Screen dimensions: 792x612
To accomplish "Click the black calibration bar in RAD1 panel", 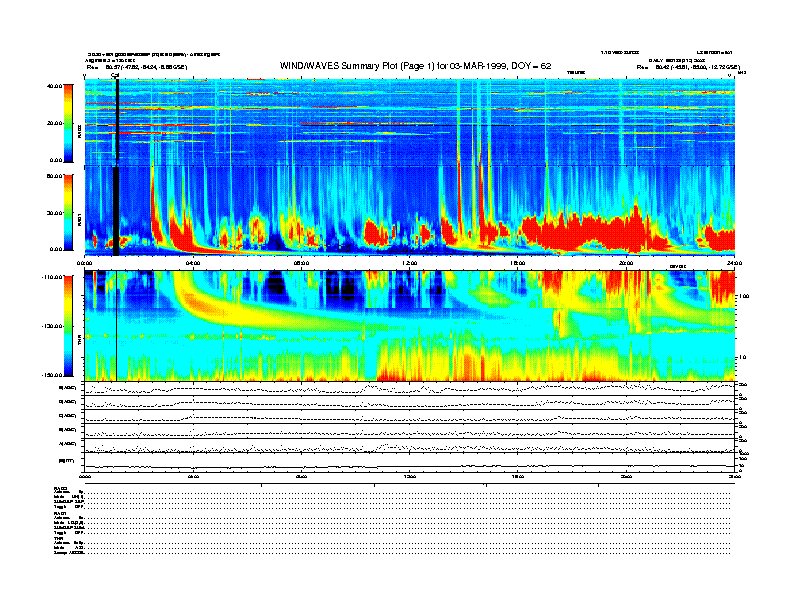I will coord(116,212).
